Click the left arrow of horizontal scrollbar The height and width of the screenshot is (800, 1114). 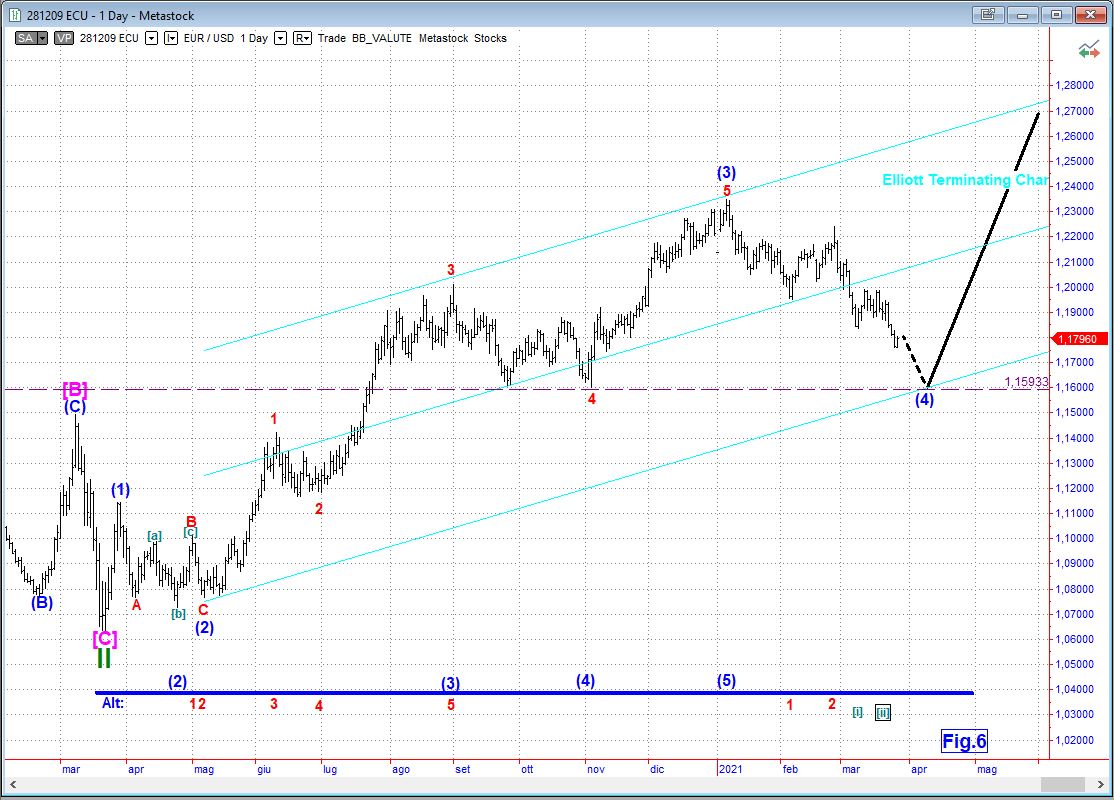tap(12, 784)
